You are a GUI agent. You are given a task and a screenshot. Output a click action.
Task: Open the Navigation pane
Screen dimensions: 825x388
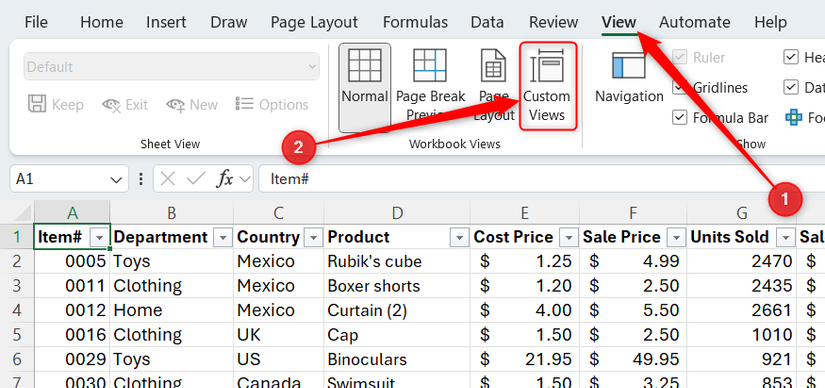pos(629,78)
